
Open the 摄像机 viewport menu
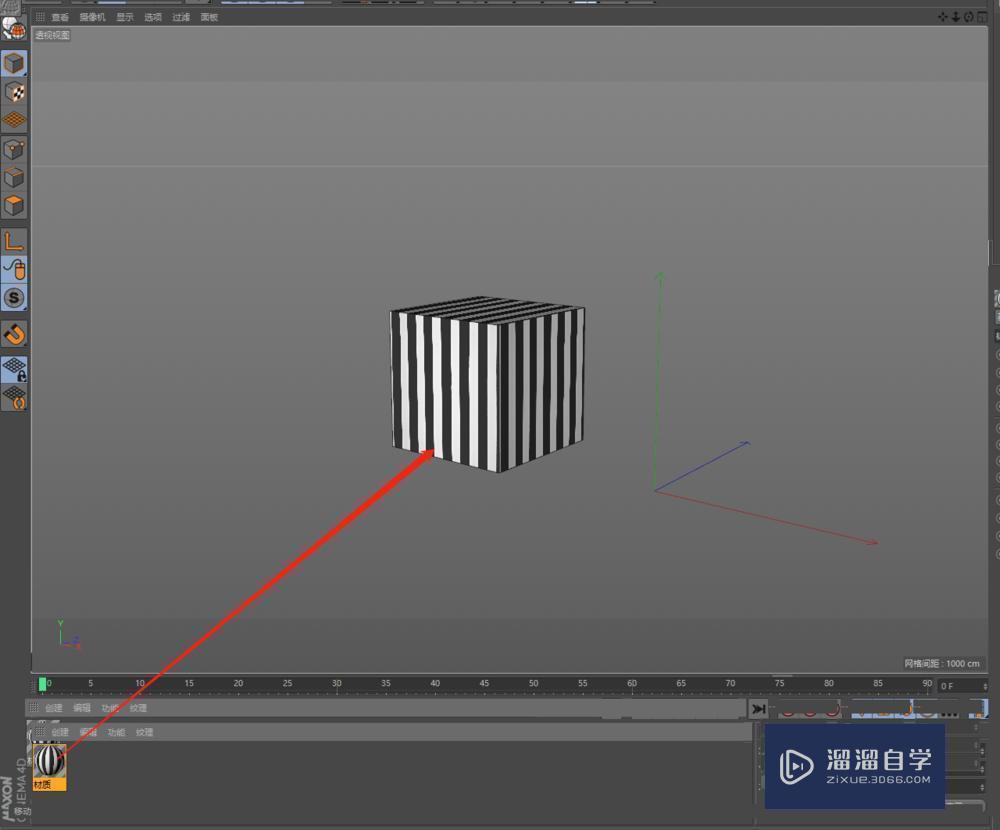point(92,17)
